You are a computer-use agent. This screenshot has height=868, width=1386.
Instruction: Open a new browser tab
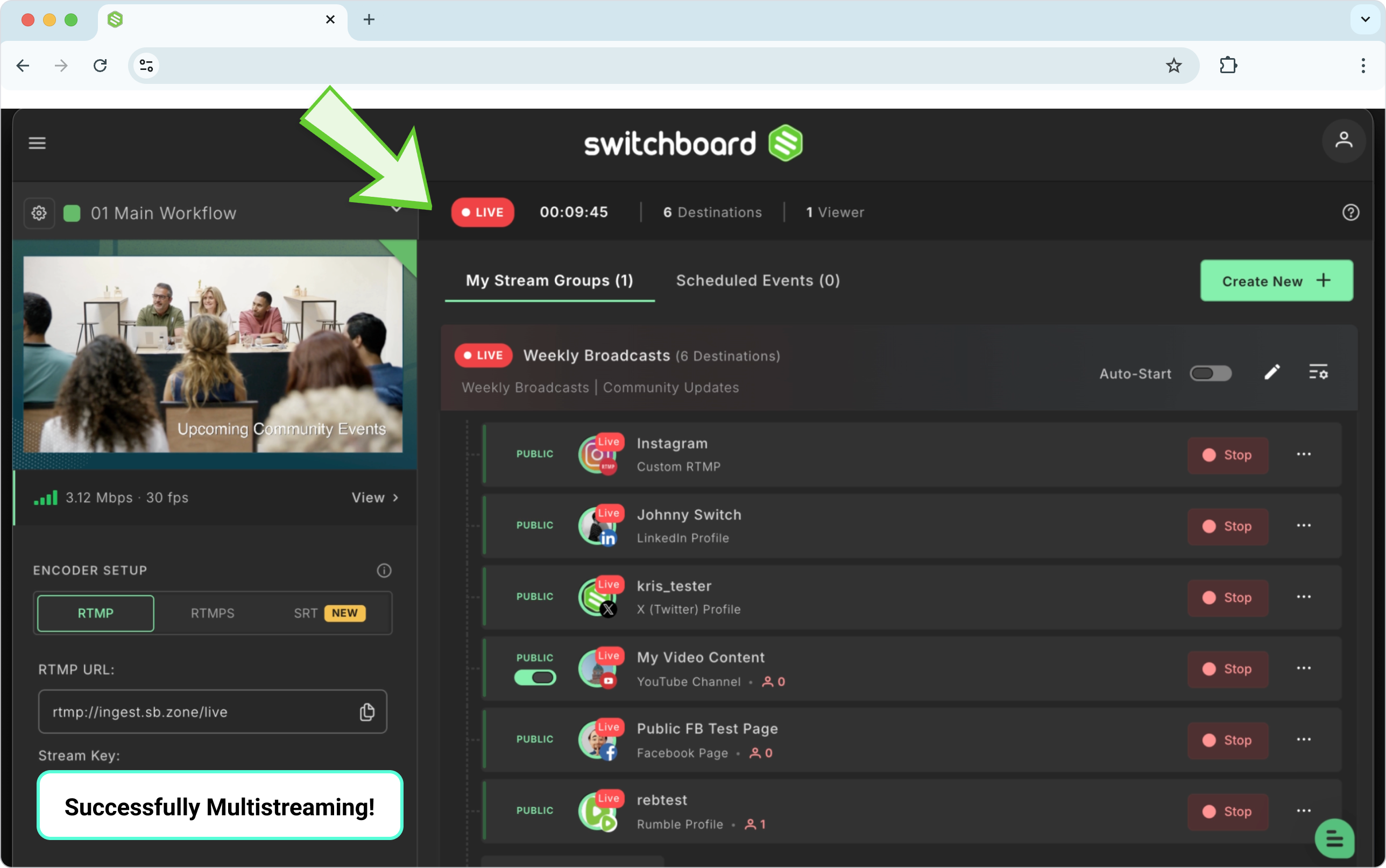click(x=369, y=19)
